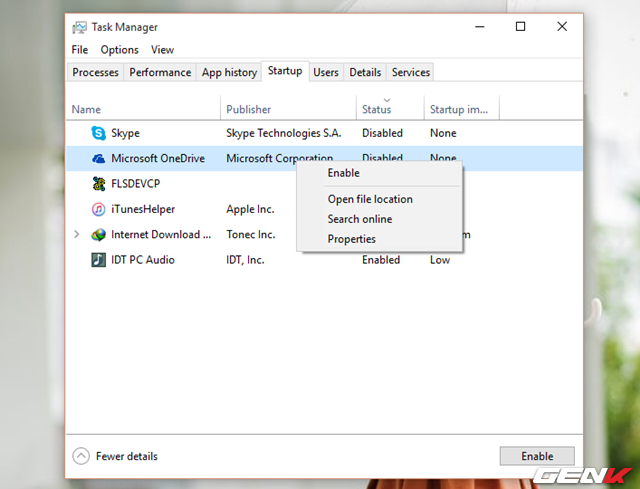Image resolution: width=640 pixels, height=489 pixels.
Task: Collapse view using the Fewer details arrow icon
Action: 81,456
